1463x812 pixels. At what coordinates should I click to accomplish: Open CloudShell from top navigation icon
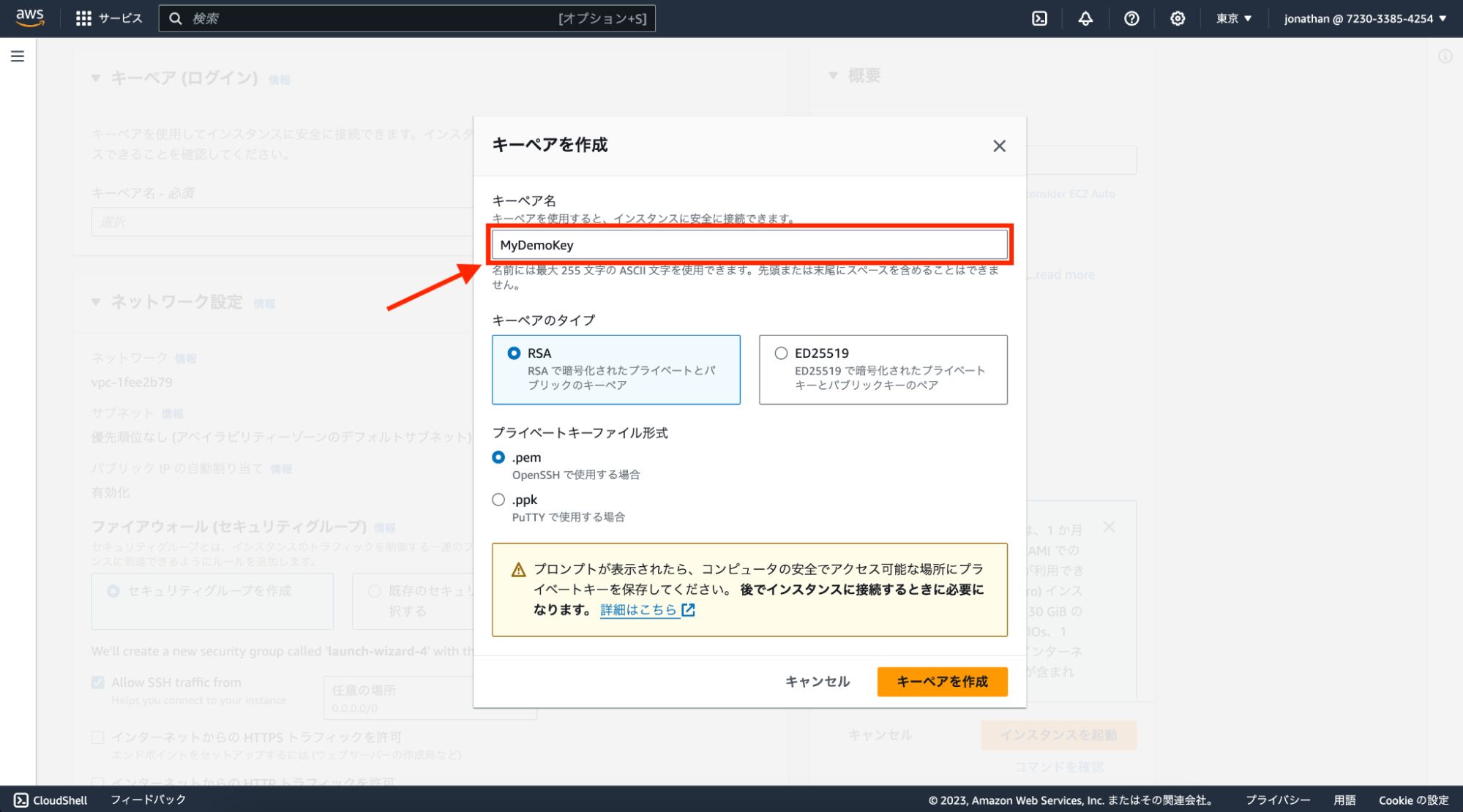[x=1039, y=18]
